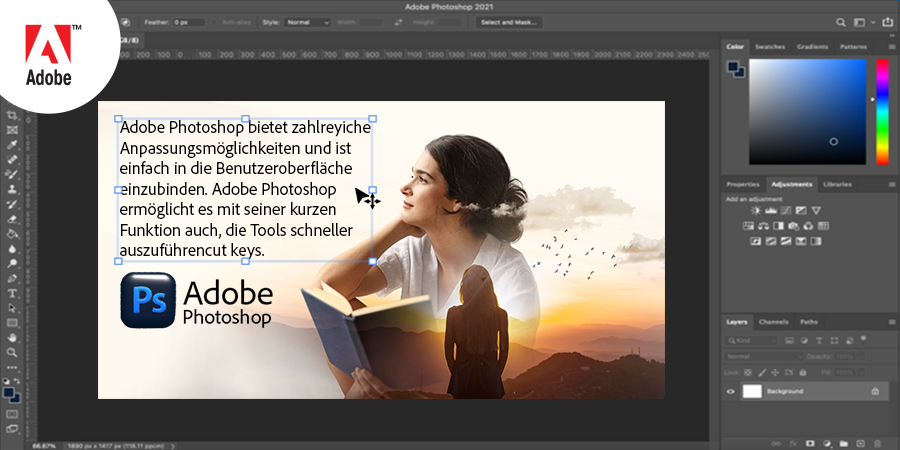Hide the Background layer with eye icon
The image size is (900, 450).
pos(731,391)
